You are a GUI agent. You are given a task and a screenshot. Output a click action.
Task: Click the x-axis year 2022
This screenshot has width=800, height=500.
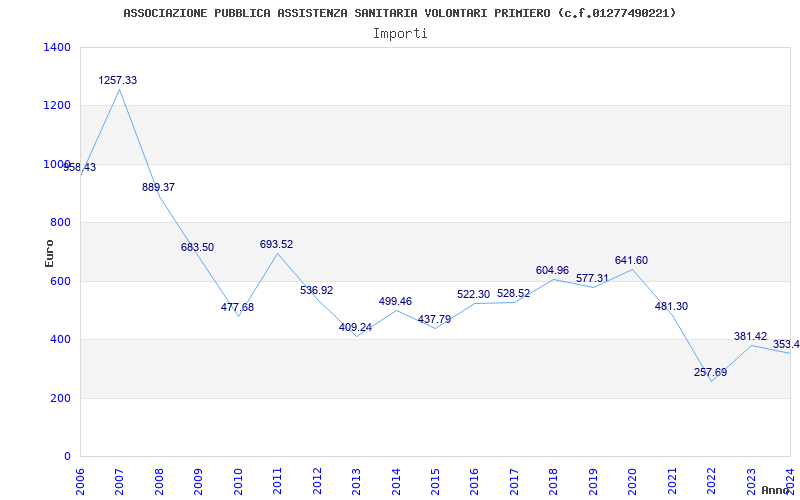point(711,481)
